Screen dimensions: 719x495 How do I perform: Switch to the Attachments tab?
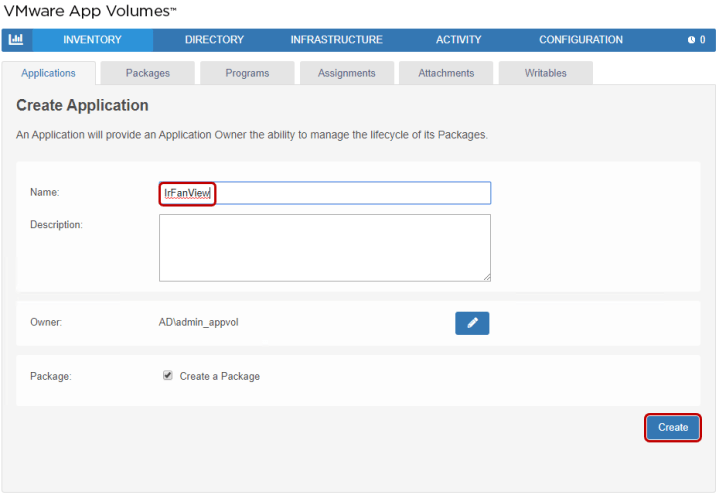(446, 73)
